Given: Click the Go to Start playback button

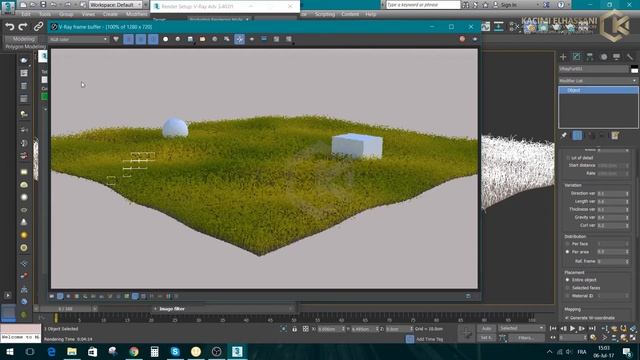Looking at the screenshot, I should (553, 329).
